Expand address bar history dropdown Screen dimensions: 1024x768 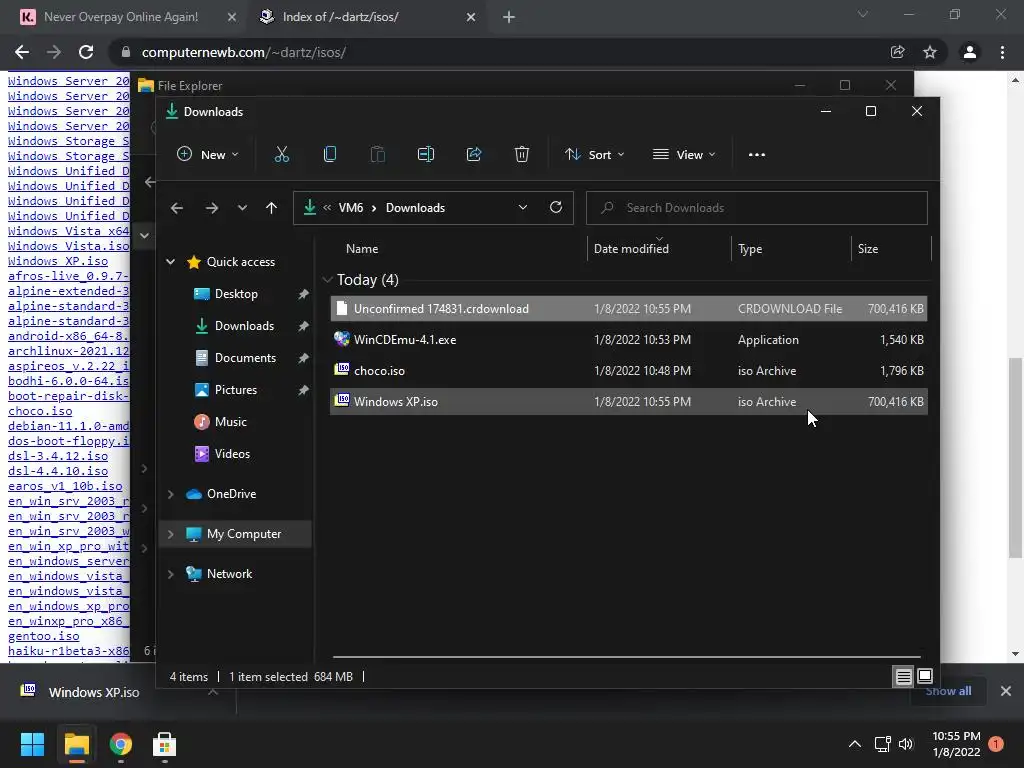(x=522, y=207)
